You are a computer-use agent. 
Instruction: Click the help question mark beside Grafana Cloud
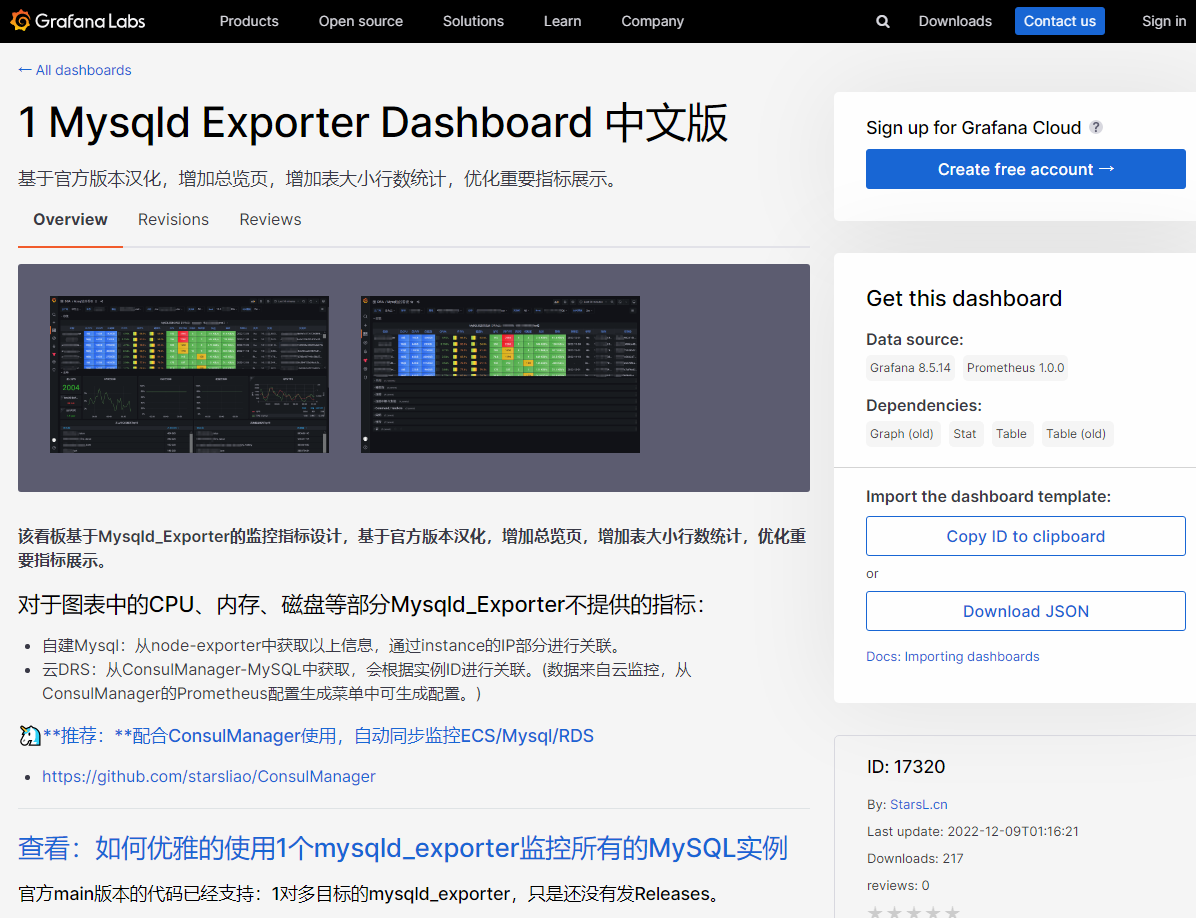tap(1096, 127)
